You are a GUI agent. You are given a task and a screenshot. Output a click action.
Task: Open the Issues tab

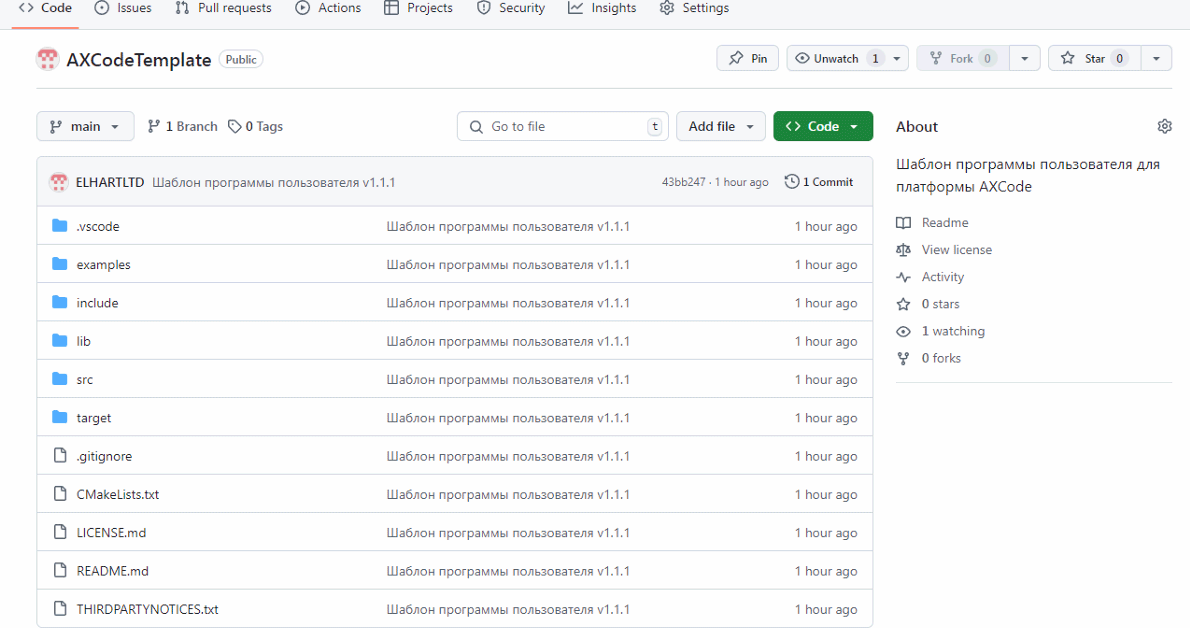coord(123,8)
